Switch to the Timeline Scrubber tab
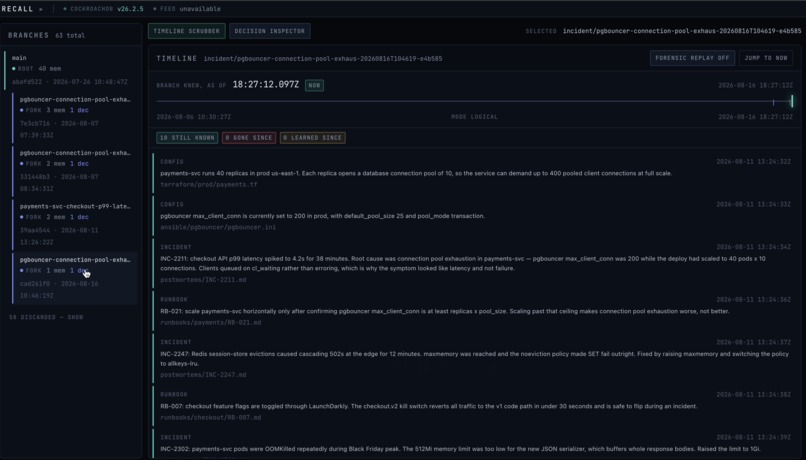806x460 pixels. (x=187, y=31)
